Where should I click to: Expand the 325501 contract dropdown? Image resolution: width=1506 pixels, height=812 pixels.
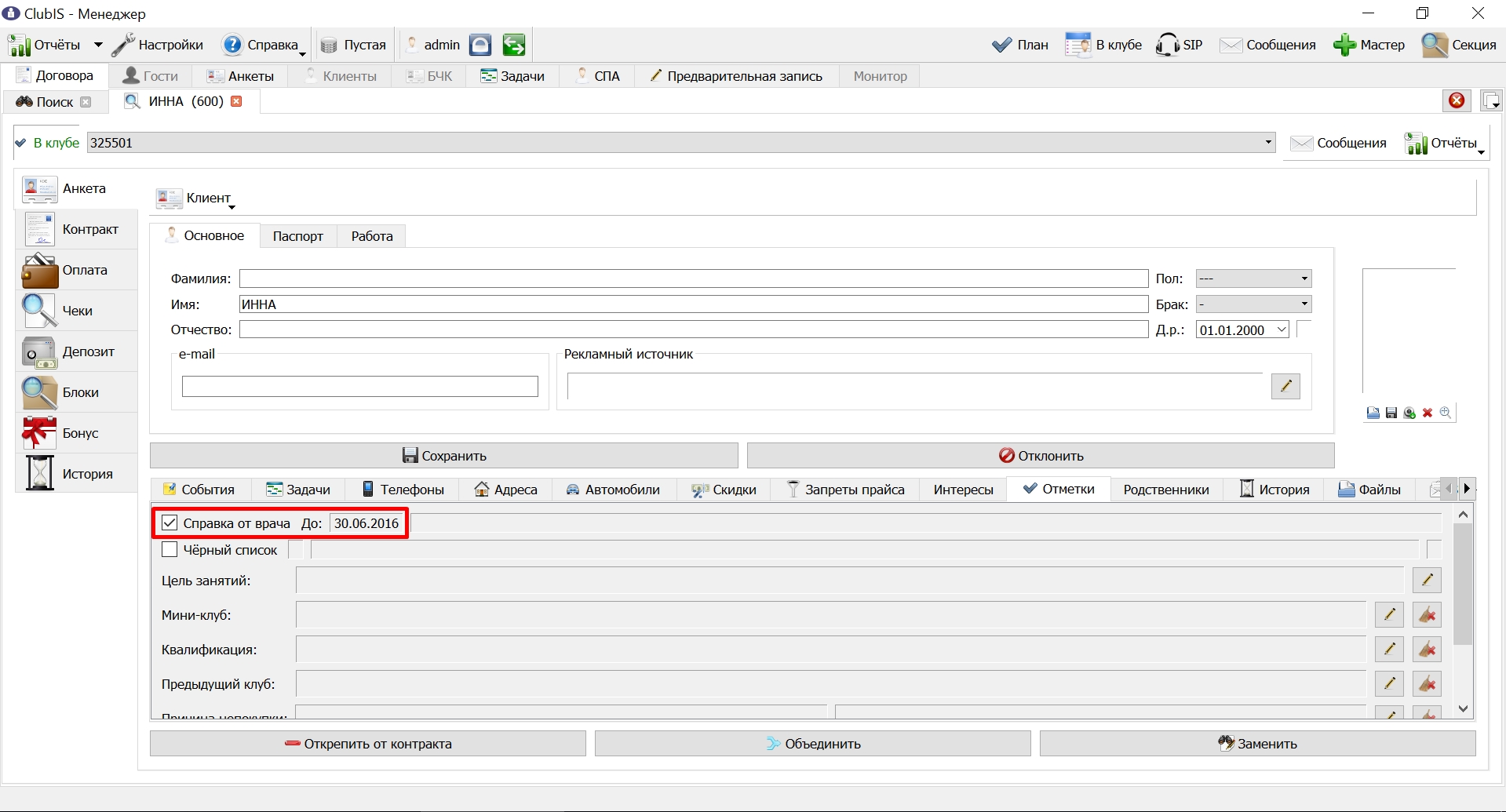click(x=1268, y=143)
